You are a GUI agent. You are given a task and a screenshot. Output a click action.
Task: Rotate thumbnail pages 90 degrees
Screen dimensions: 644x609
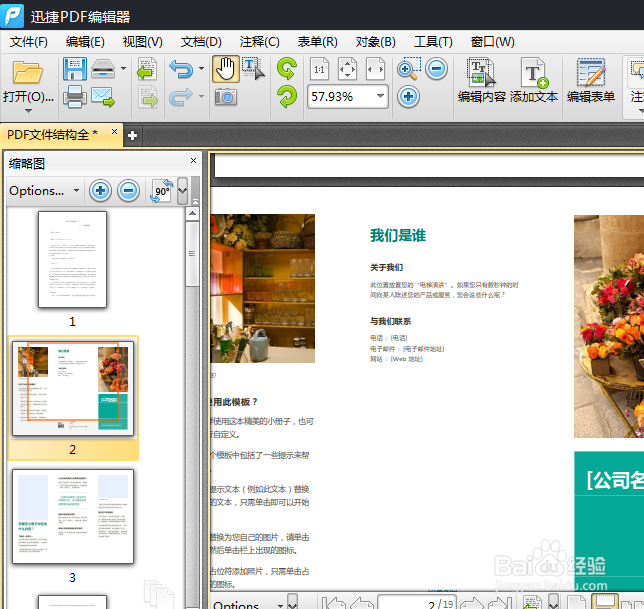click(162, 191)
